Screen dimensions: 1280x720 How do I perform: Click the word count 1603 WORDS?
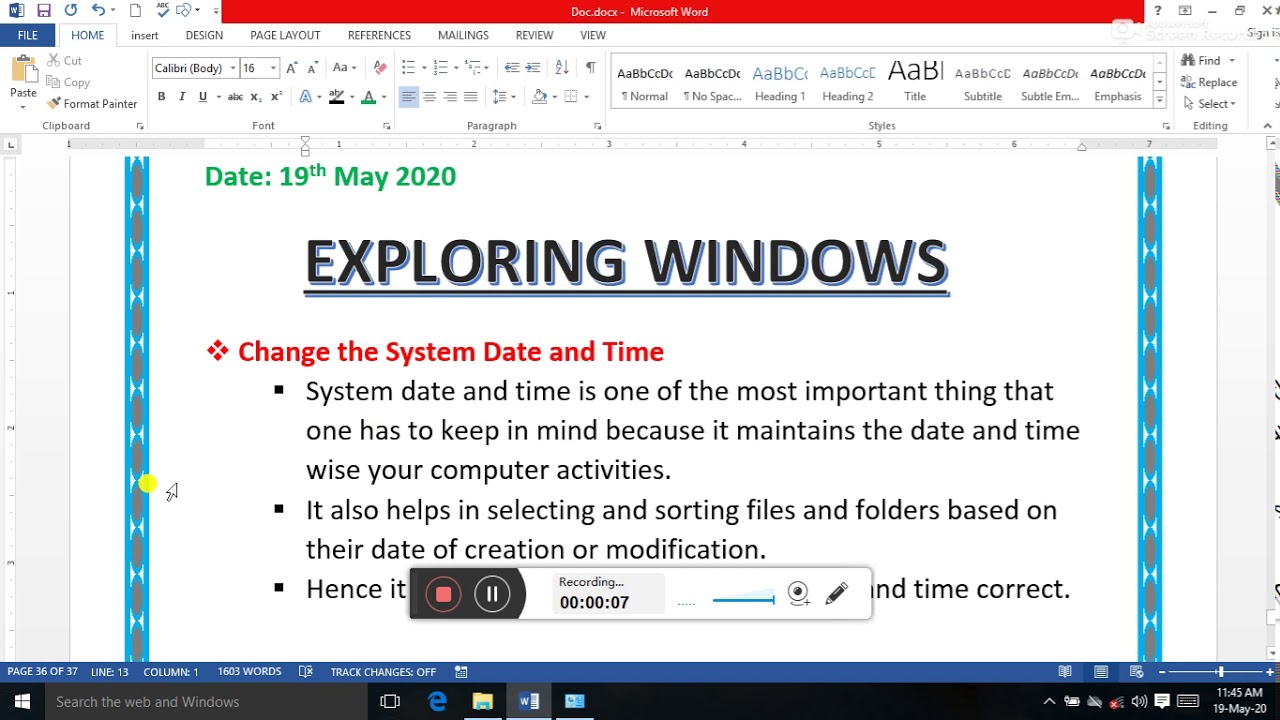click(249, 672)
